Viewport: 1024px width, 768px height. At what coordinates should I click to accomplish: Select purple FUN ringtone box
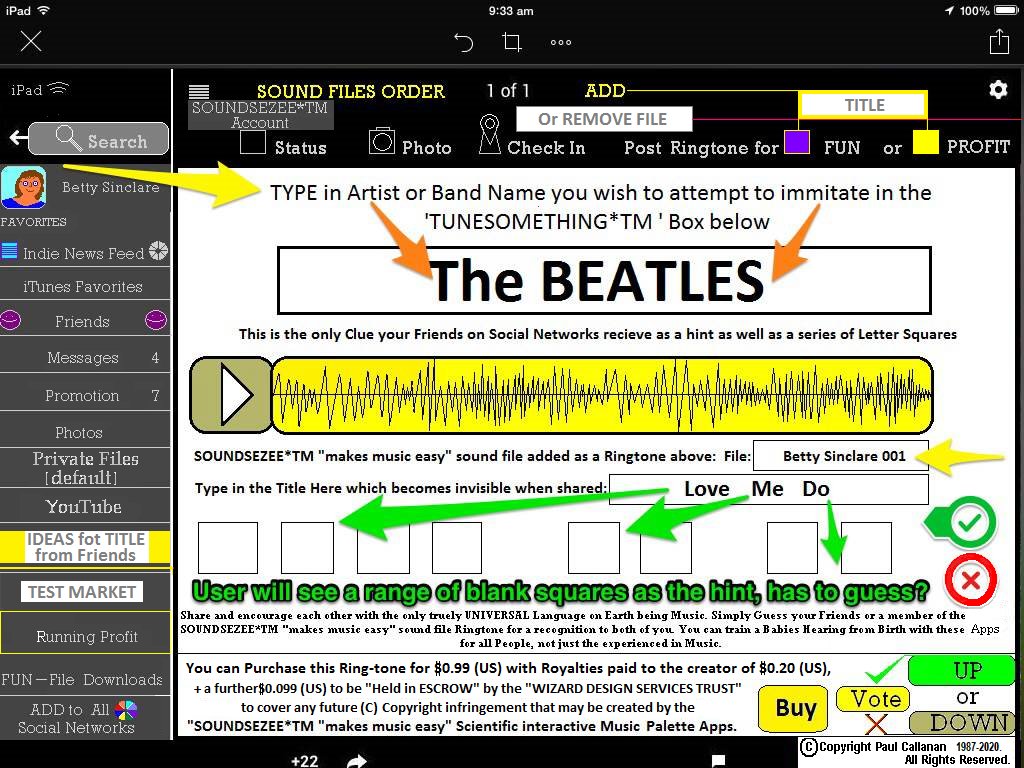(797, 142)
